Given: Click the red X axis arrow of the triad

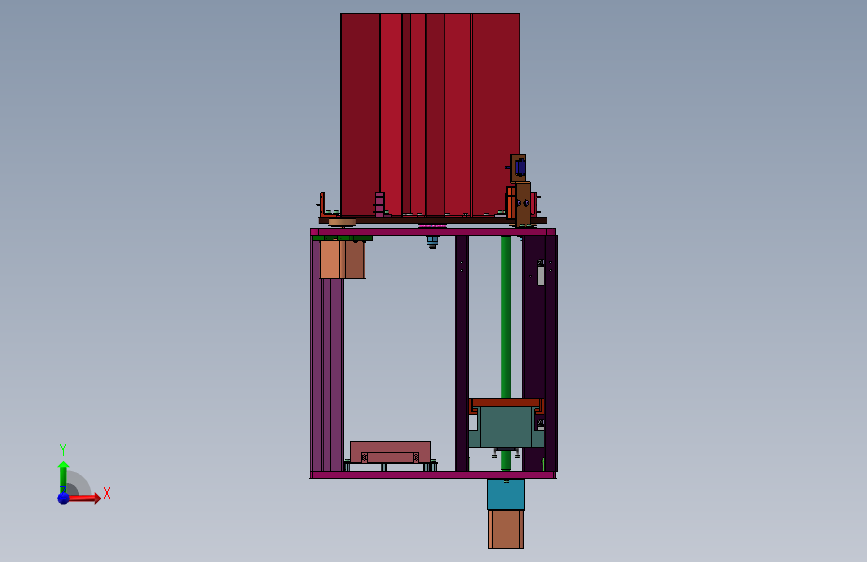Looking at the screenshot, I should click(83, 498).
